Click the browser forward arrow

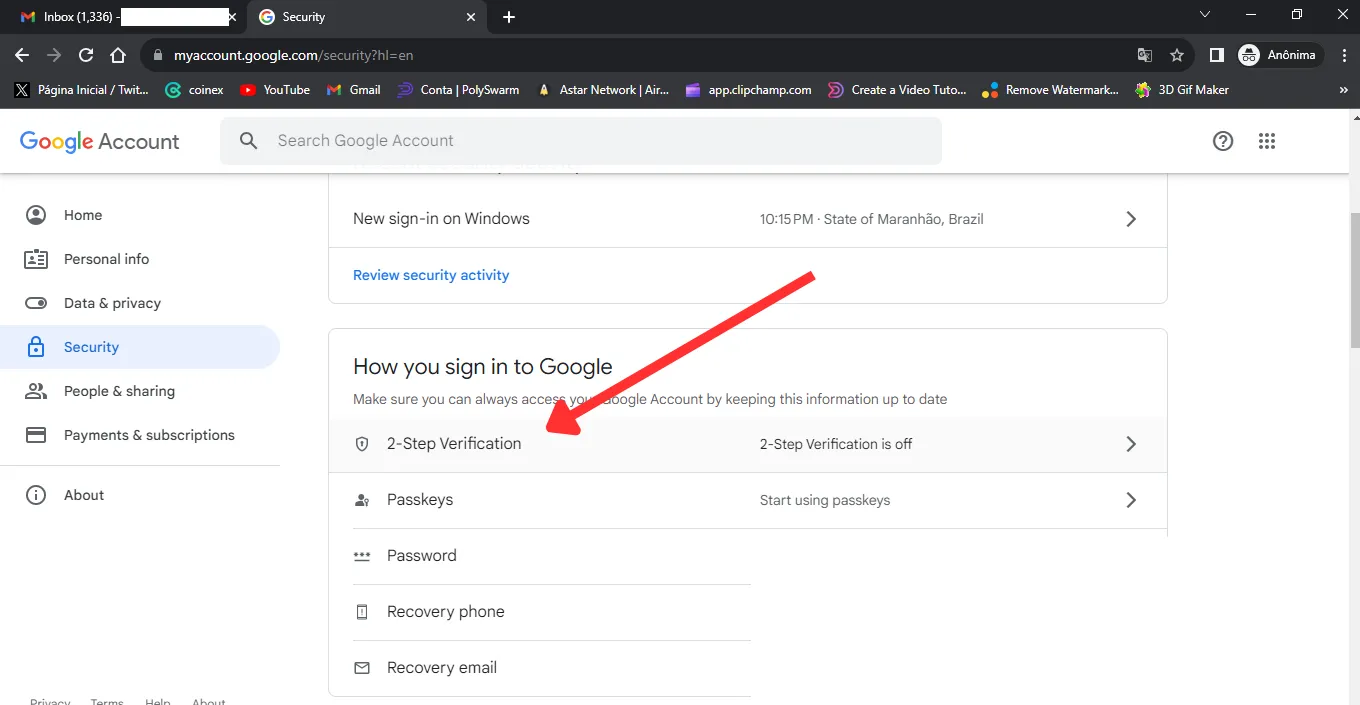[x=54, y=55]
